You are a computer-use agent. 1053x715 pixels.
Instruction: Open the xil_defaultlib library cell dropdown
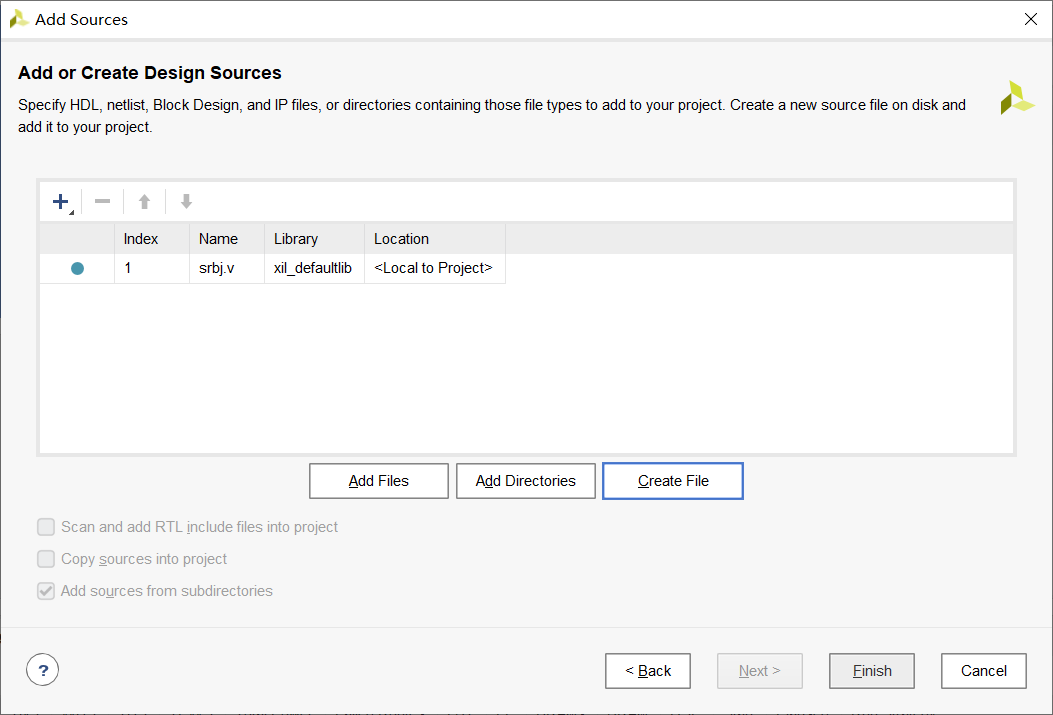(x=313, y=268)
